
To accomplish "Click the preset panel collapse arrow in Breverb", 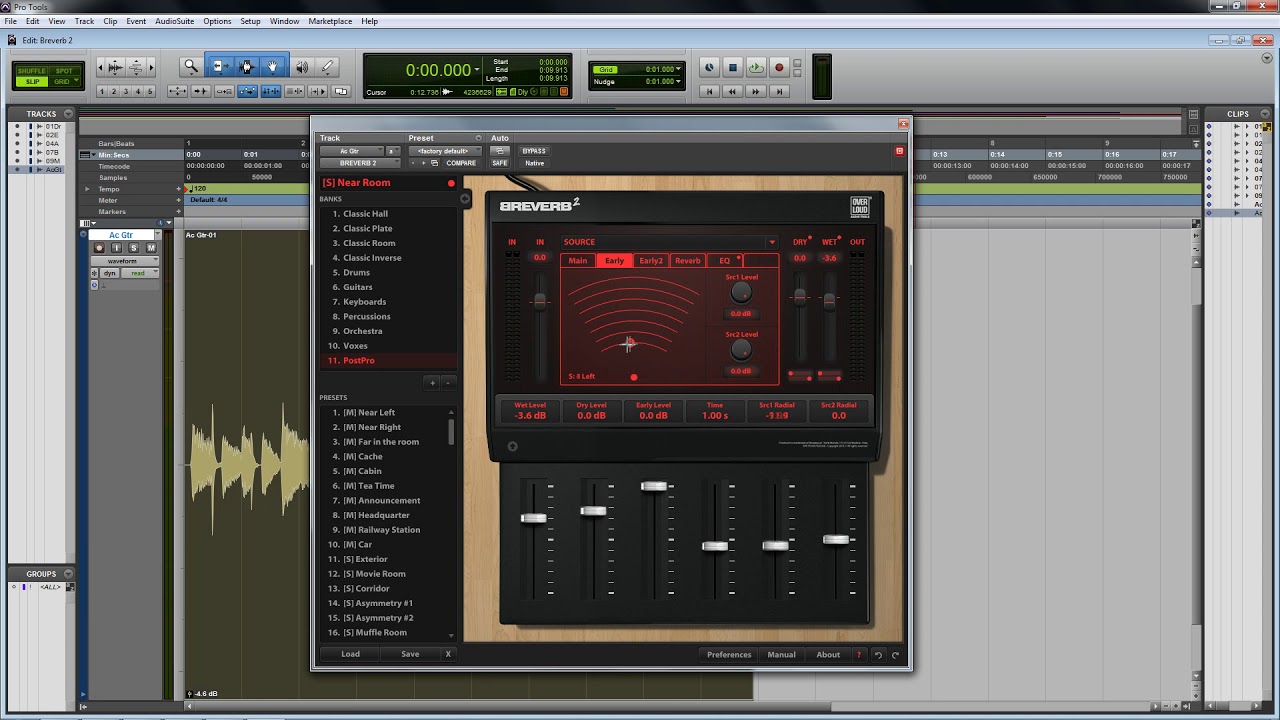I will pos(465,199).
